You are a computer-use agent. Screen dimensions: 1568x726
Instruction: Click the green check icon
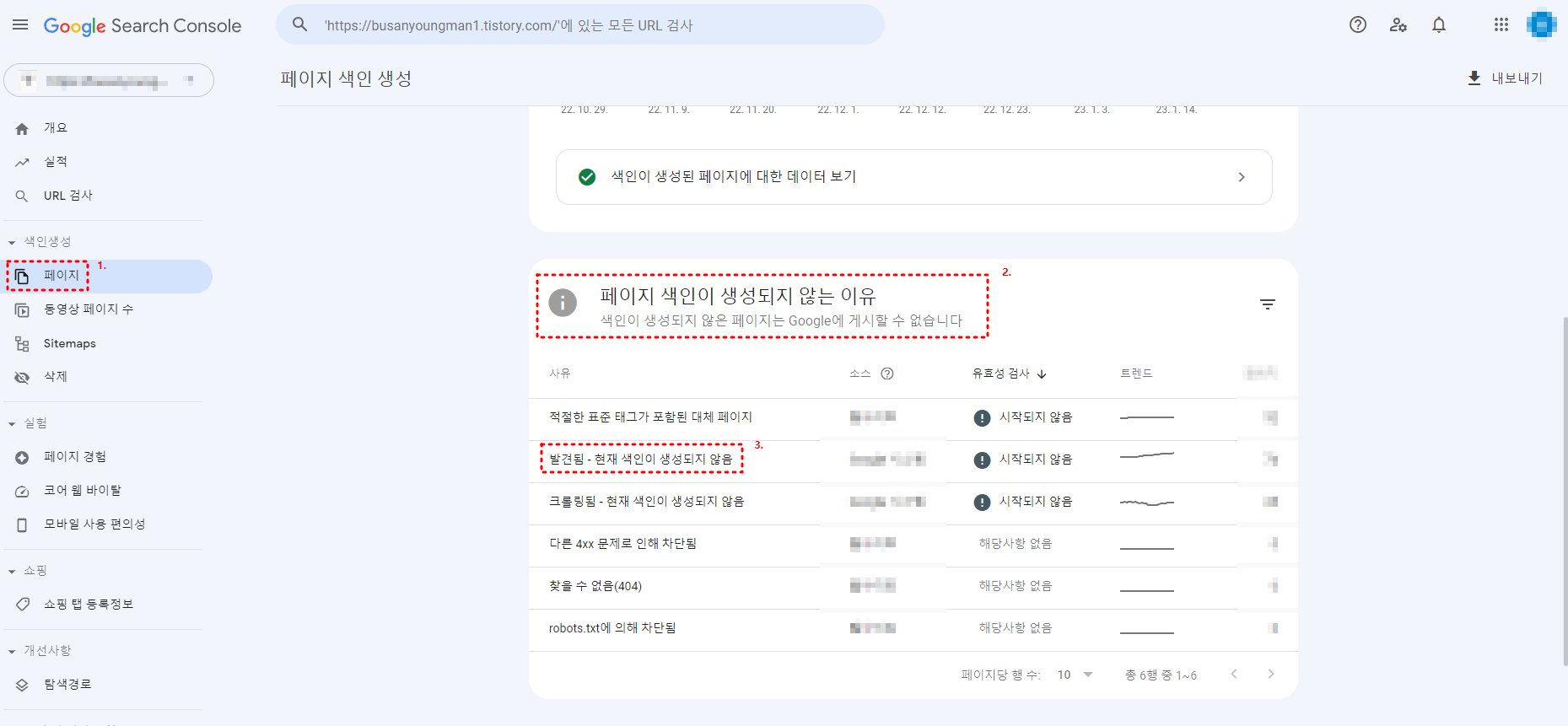pyautogui.click(x=587, y=177)
